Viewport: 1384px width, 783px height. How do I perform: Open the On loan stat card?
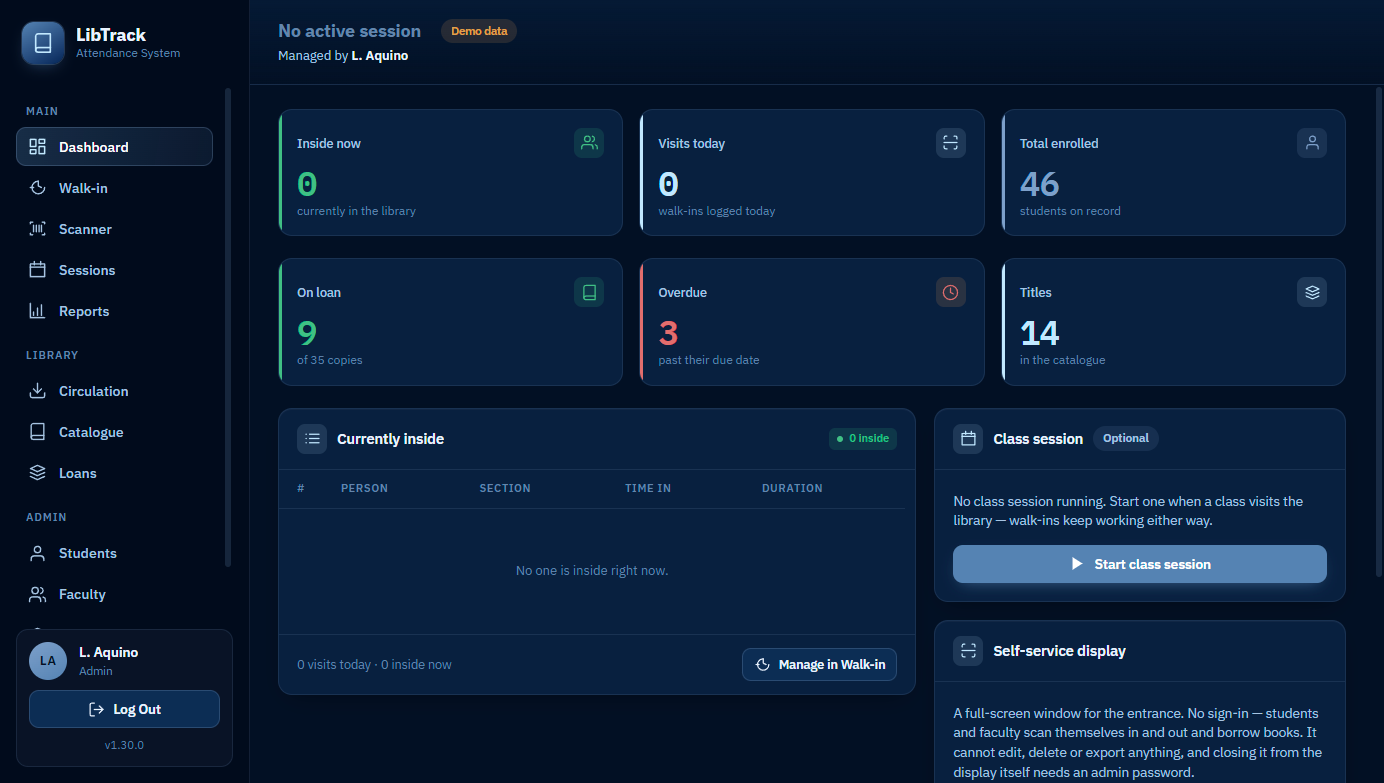(x=450, y=322)
